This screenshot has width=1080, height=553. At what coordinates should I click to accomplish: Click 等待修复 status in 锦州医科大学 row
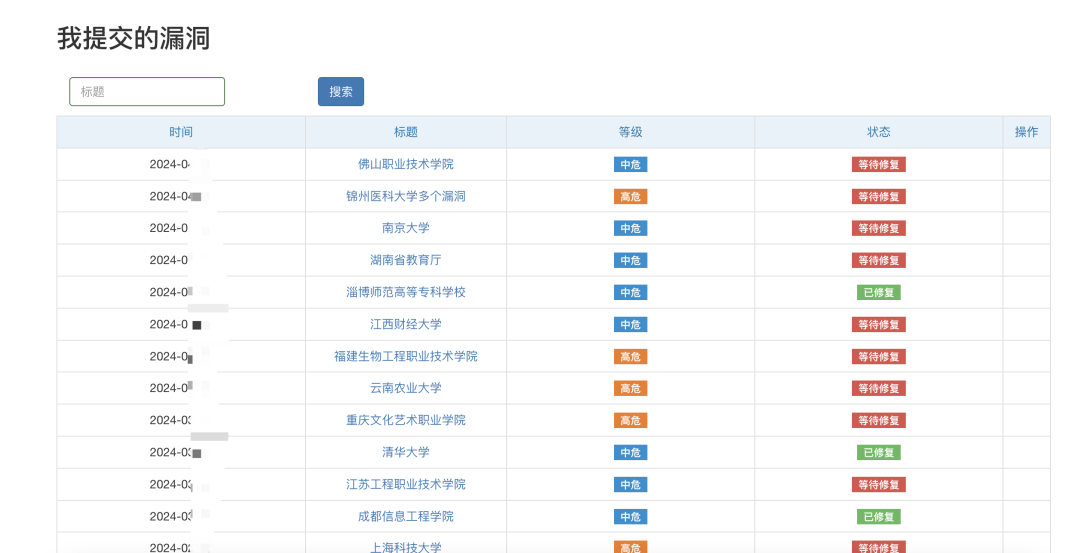[x=879, y=197]
